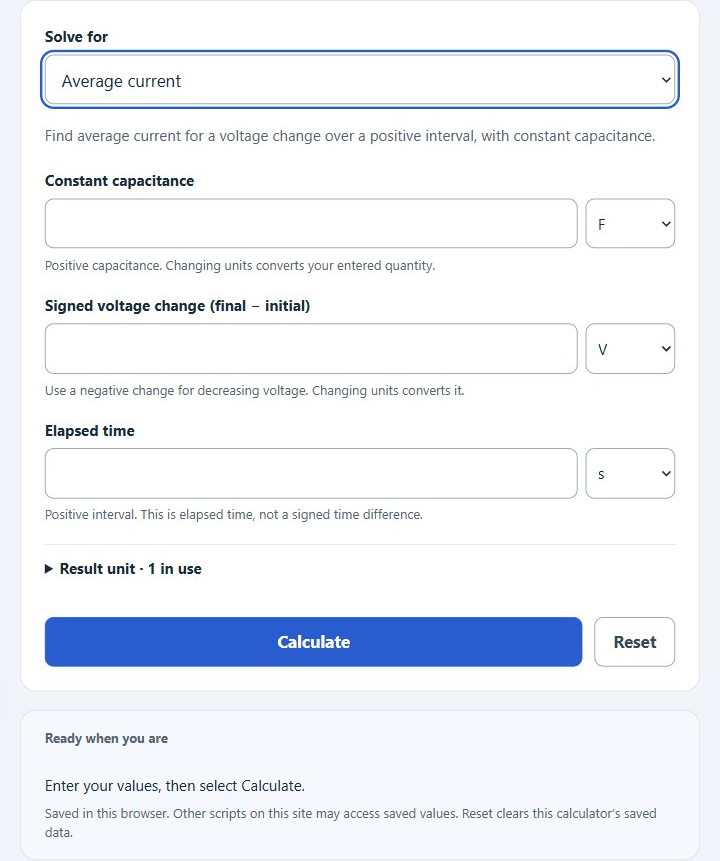This screenshot has height=861, width=720.
Task: Expand the Result unit · 1 in use section
Action: pyautogui.click(x=123, y=569)
